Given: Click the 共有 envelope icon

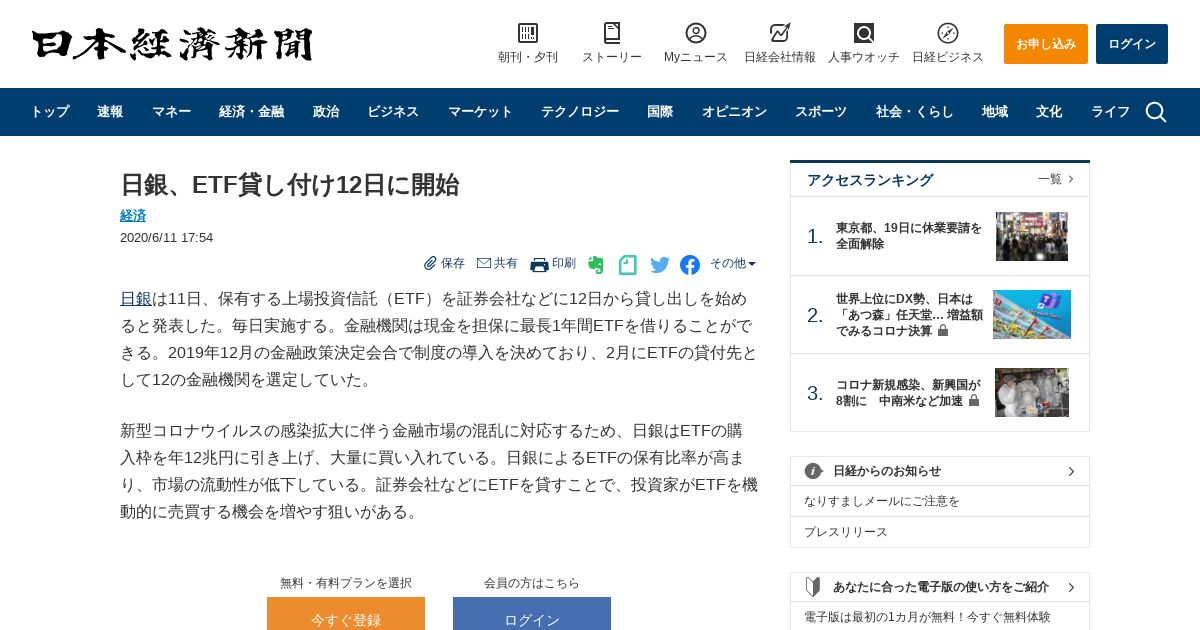Looking at the screenshot, I should [x=484, y=263].
